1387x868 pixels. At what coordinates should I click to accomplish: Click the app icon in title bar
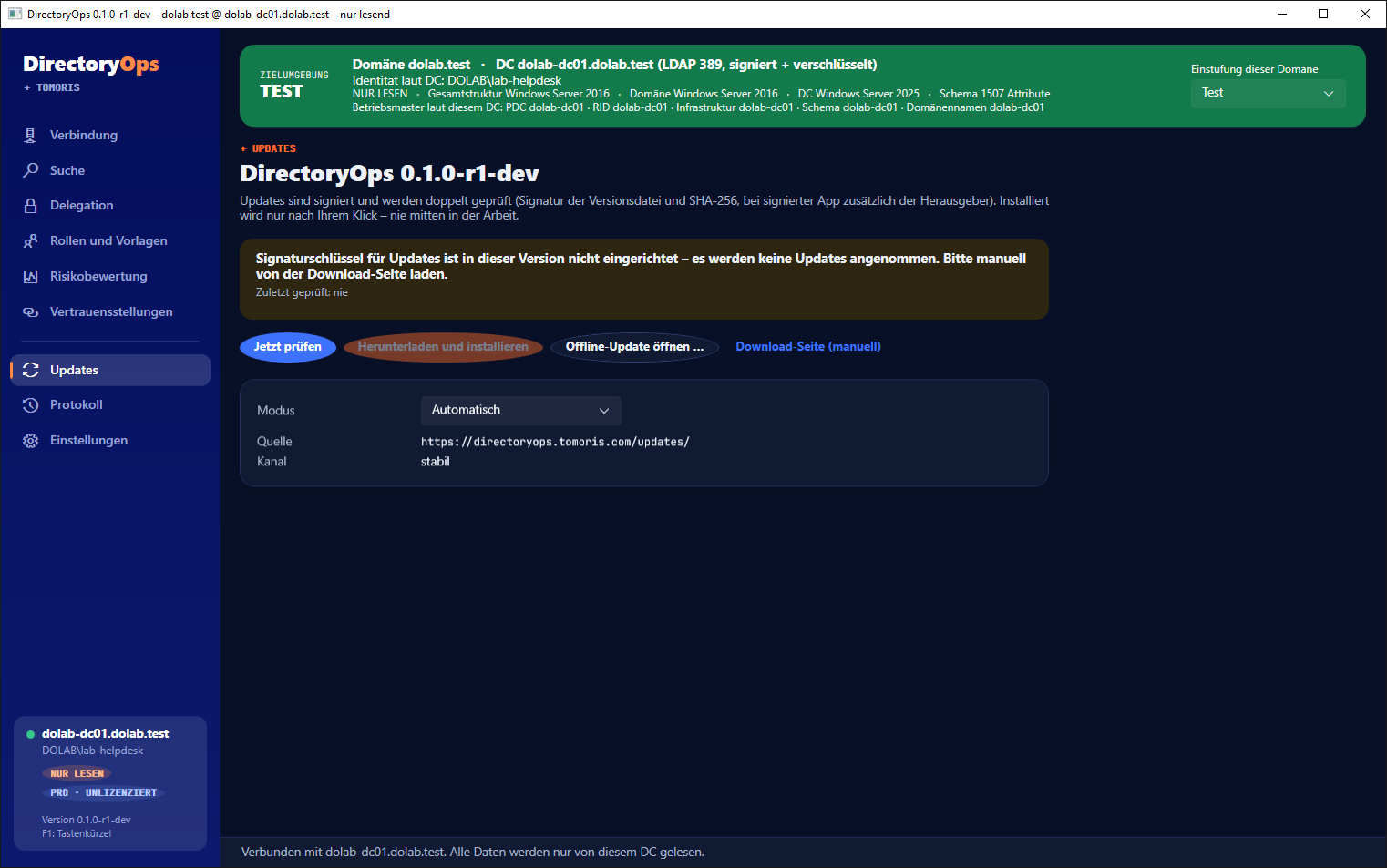click(x=15, y=14)
